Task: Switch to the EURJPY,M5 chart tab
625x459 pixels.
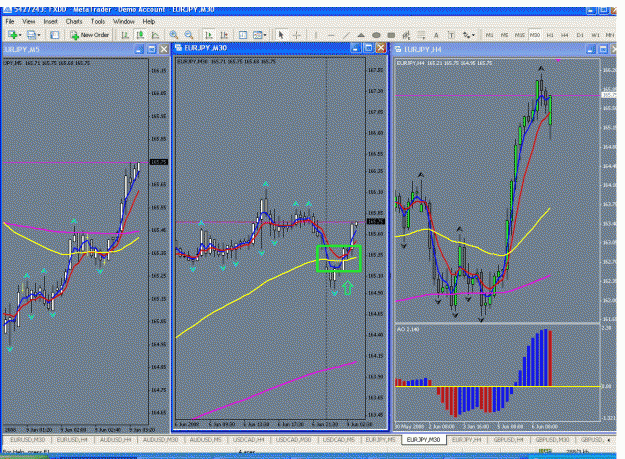Action: (381, 439)
